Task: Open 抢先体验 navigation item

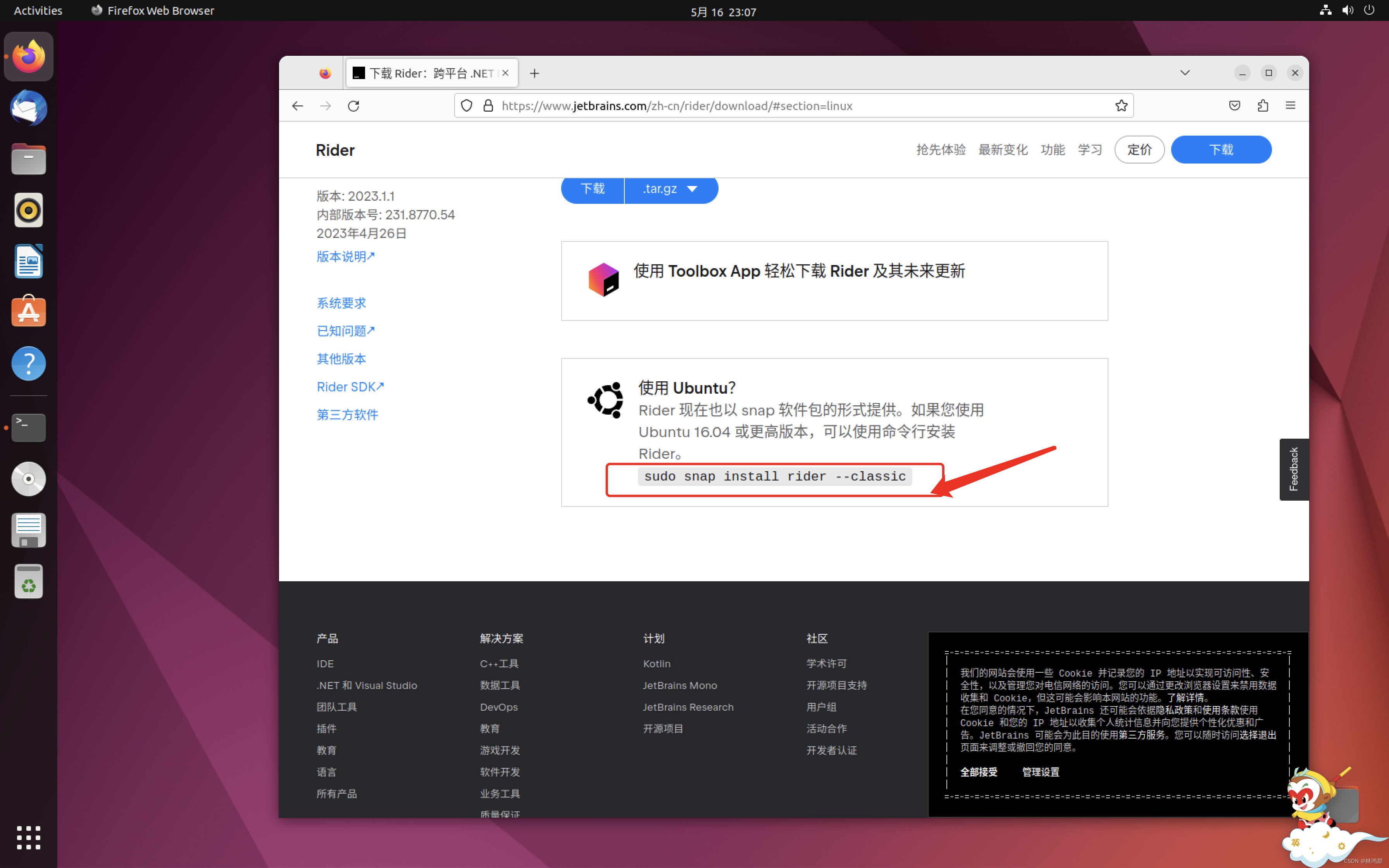Action: point(941,150)
